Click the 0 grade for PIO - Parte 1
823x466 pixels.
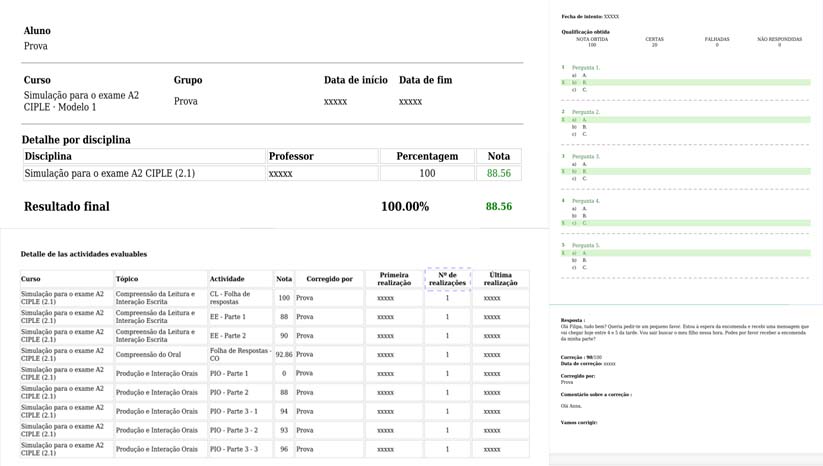click(284, 374)
